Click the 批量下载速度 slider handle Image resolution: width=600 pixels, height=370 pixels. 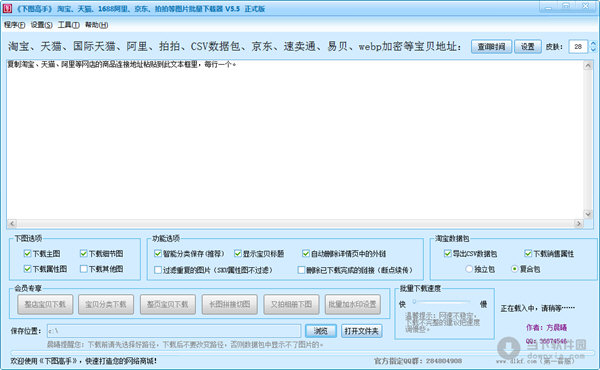coord(414,302)
